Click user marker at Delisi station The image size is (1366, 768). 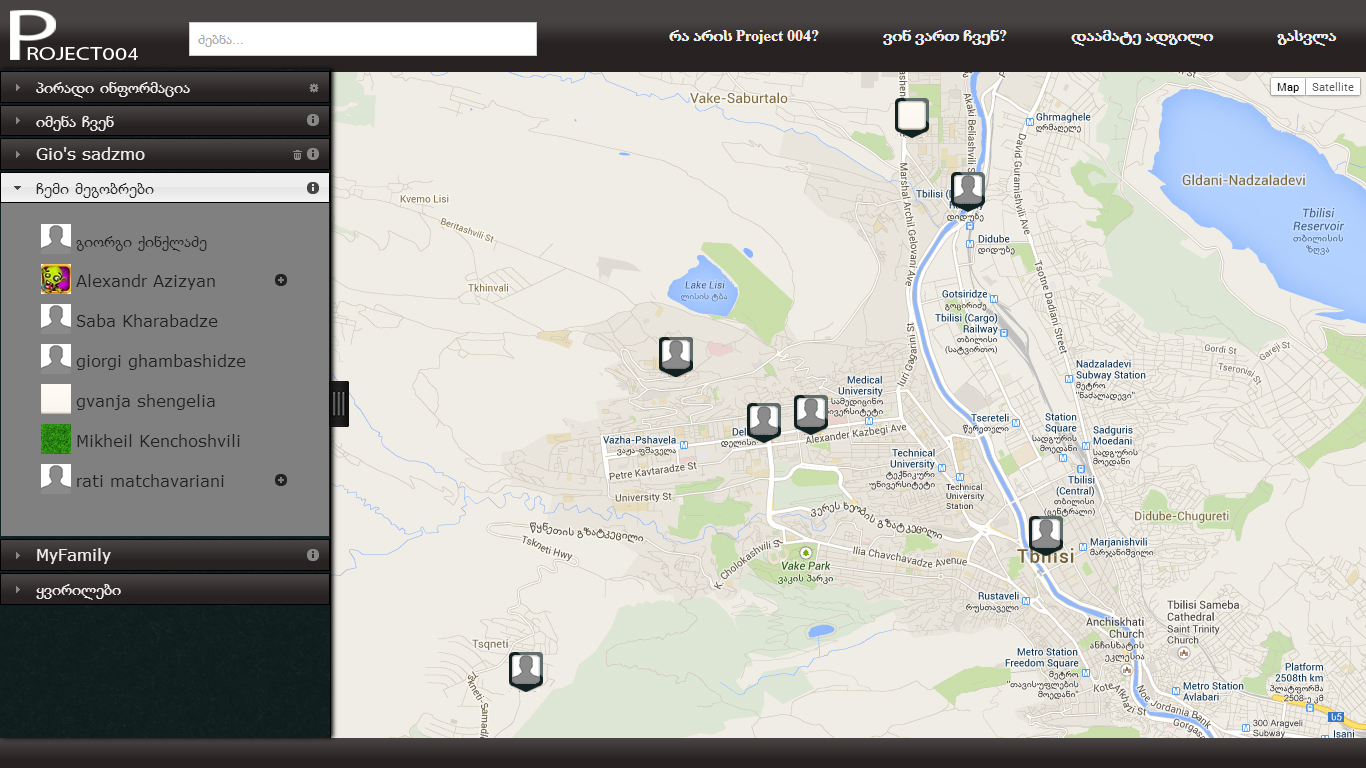(764, 422)
